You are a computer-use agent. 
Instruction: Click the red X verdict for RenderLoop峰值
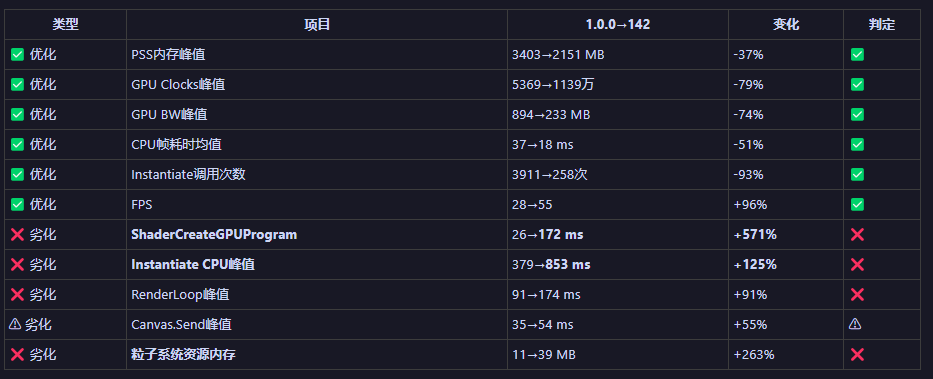coord(857,295)
